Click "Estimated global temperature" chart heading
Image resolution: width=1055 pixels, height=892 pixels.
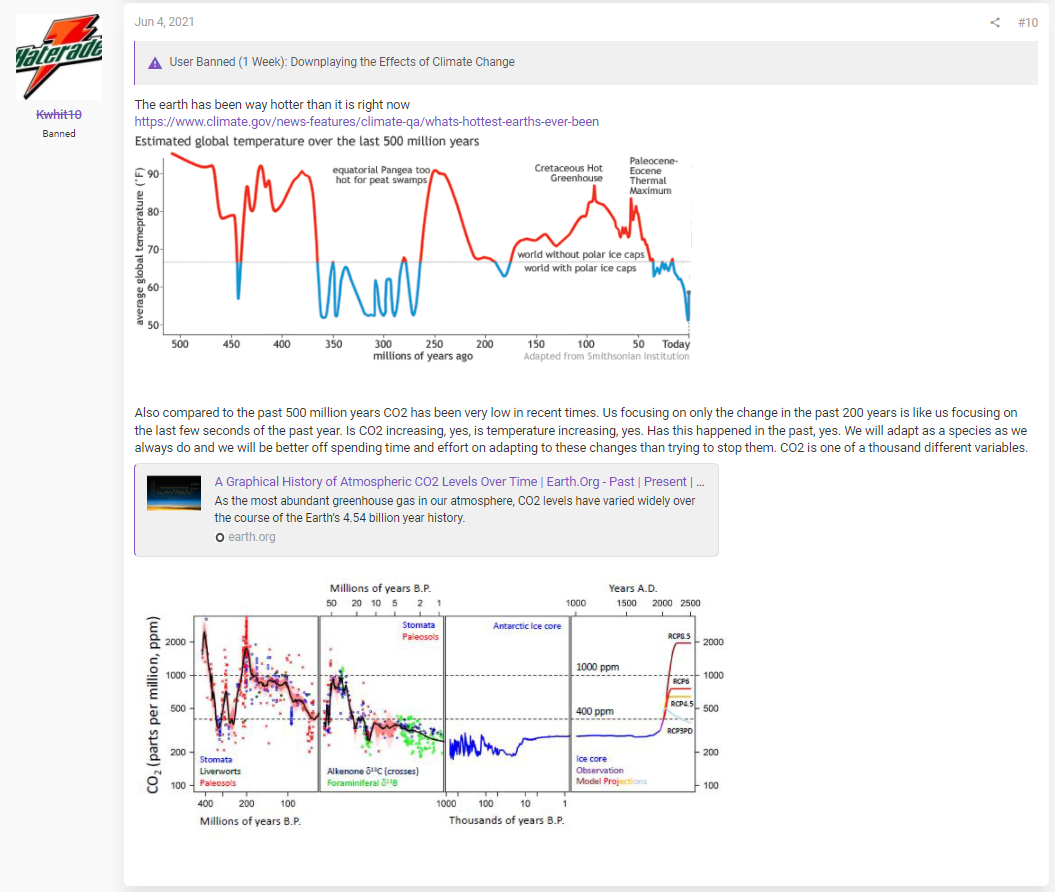307,141
